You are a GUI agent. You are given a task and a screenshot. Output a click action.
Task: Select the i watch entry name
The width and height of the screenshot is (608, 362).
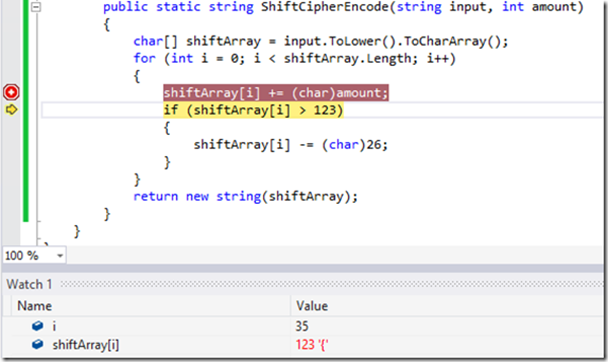coord(54,326)
